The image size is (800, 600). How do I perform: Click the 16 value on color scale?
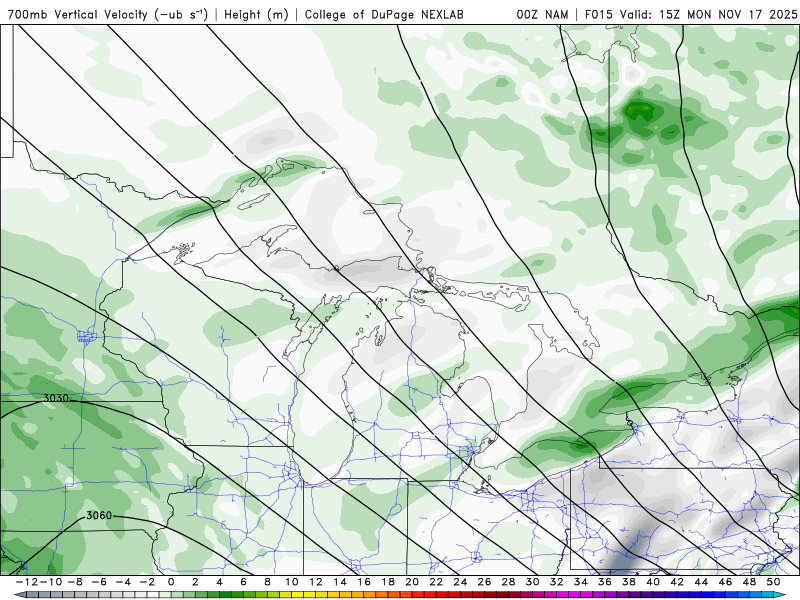tap(364, 582)
